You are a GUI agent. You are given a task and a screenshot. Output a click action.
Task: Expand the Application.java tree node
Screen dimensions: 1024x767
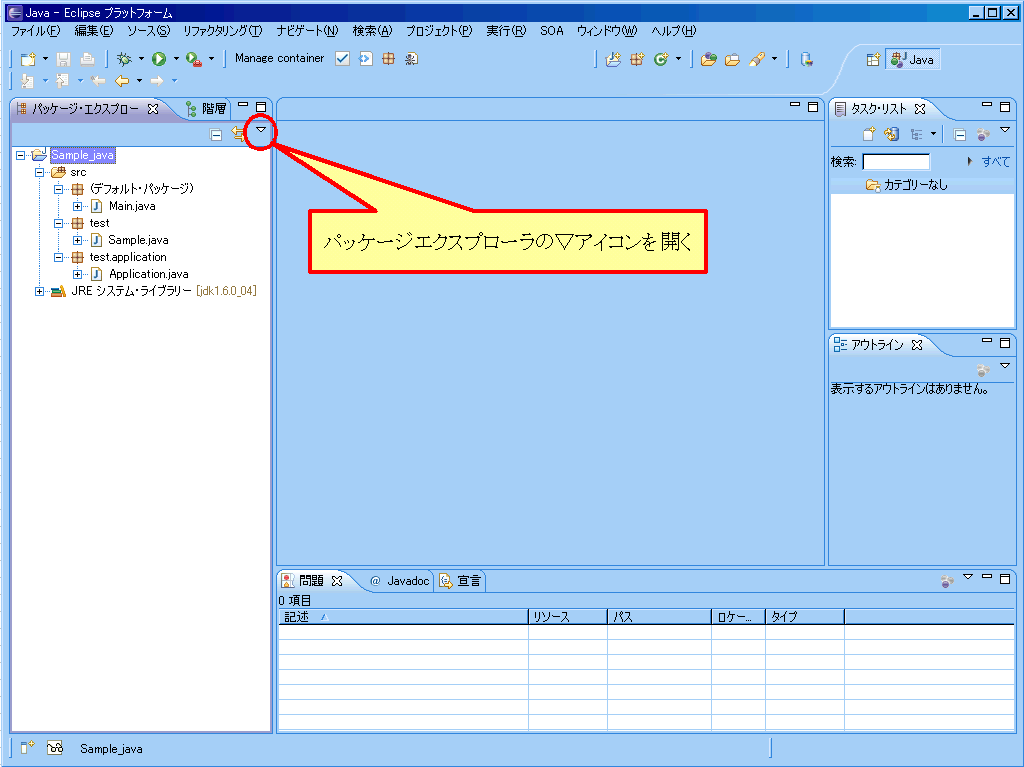(x=77, y=274)
